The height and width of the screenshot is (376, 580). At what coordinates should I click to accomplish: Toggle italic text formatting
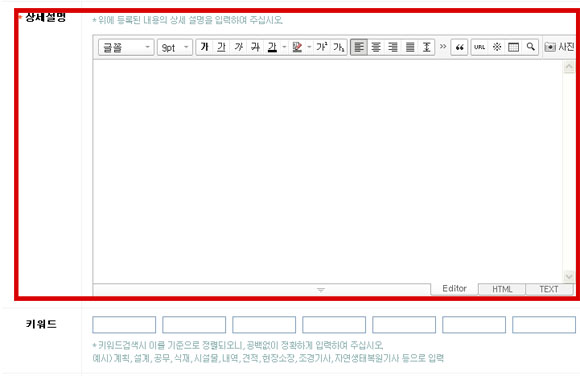tap(238, 47)
